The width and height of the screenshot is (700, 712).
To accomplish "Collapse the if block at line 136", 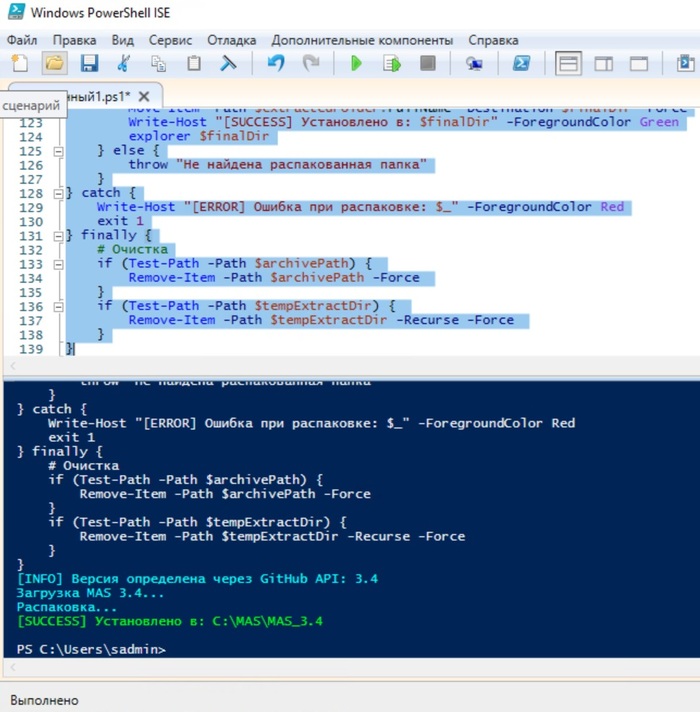I will point(58,306).
